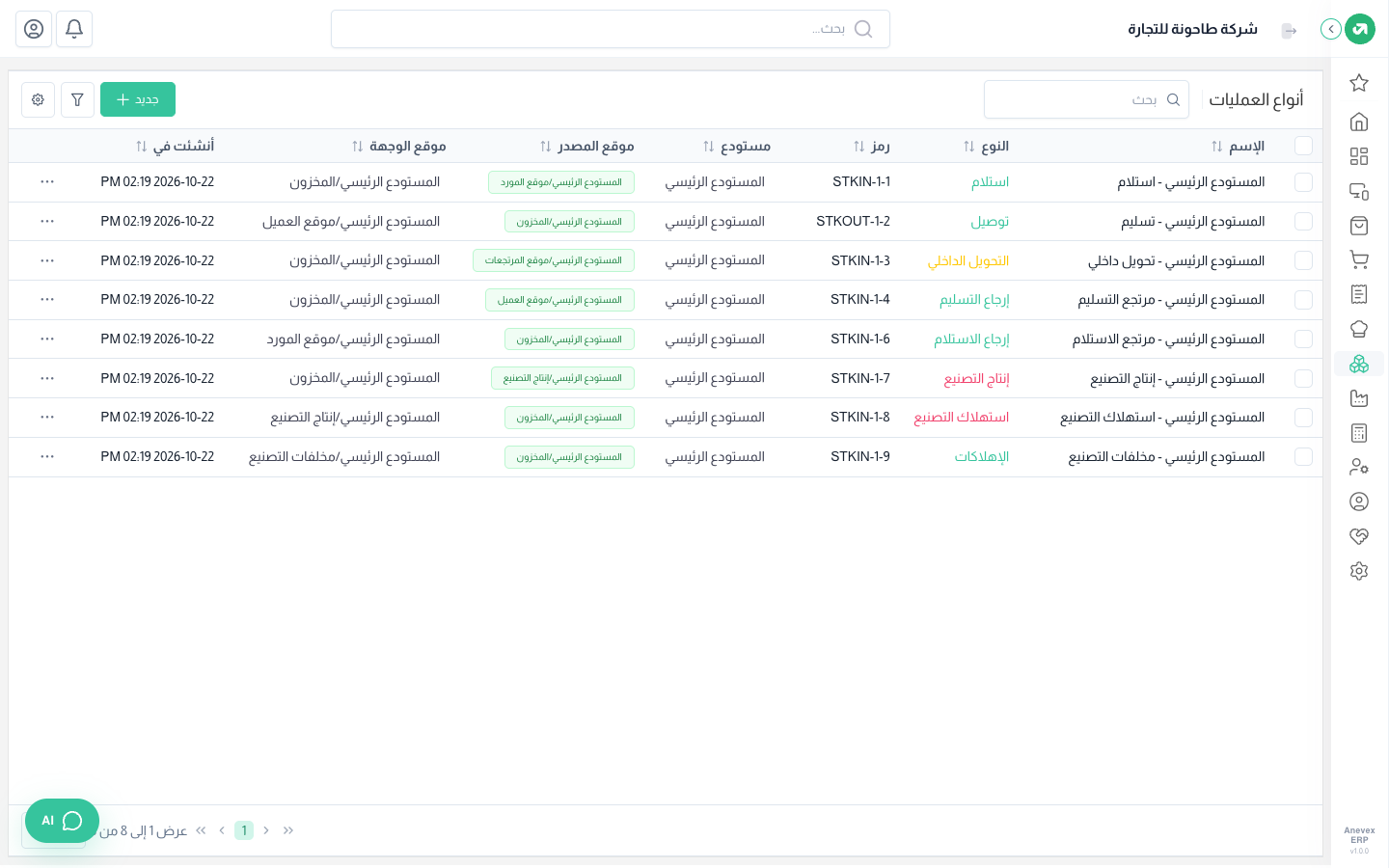Image resolution: width=1389 pixels, height=868 pixels.
Task: Open the إنتاج التصنيع type link
Action: [x=977, y=378]
